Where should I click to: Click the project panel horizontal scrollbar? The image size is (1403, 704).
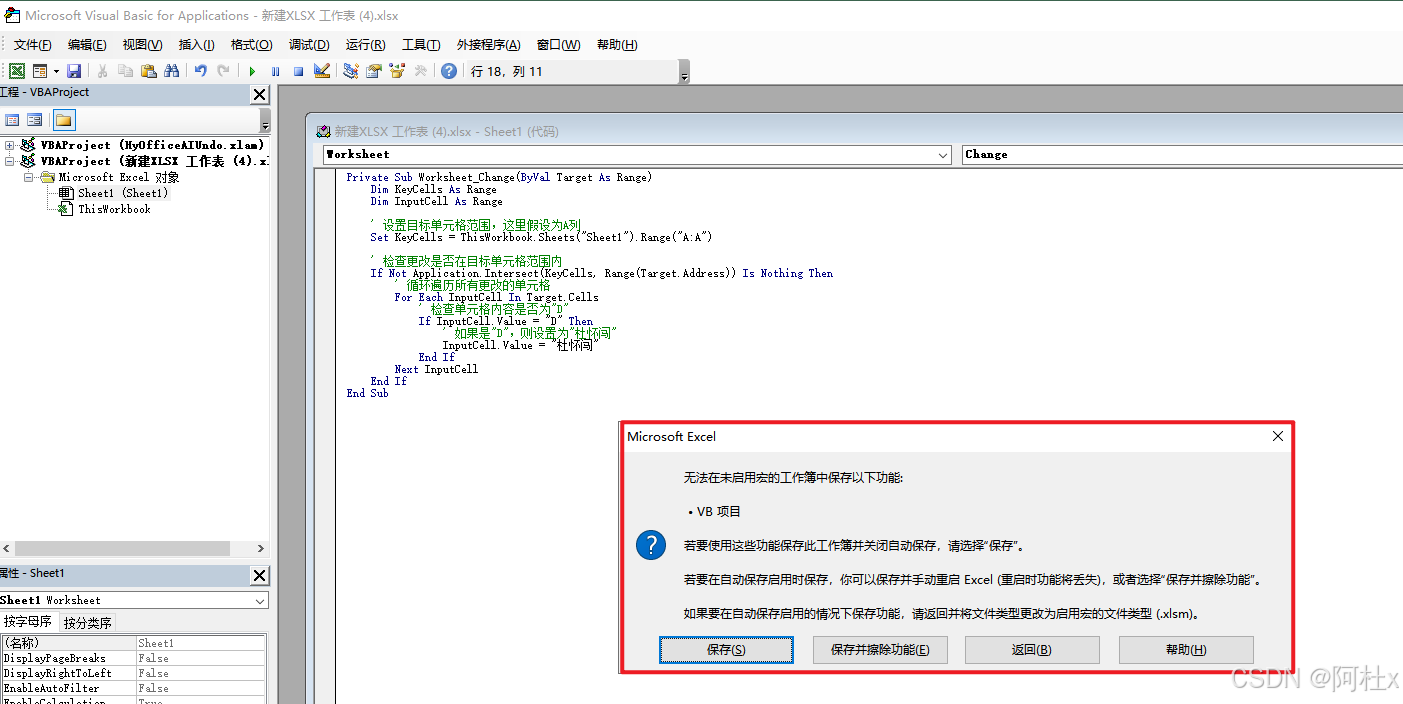click(123, 549)
